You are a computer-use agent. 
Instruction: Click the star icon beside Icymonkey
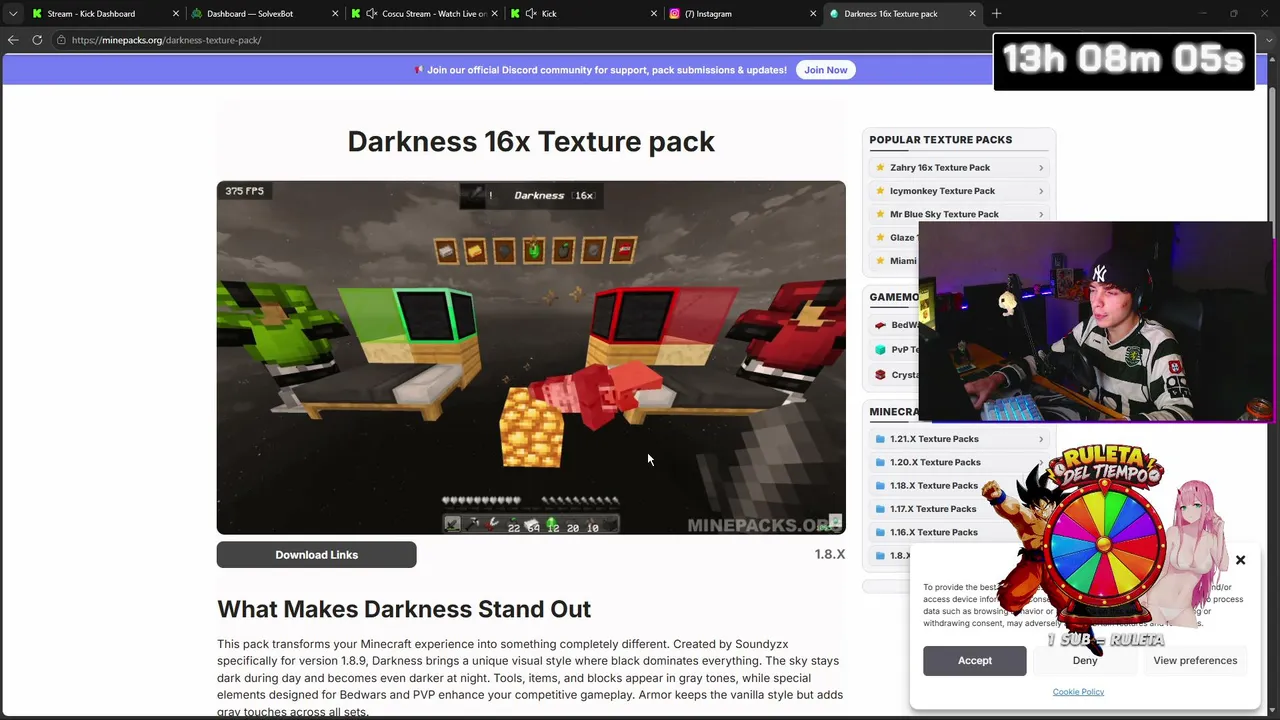[880, 191]
